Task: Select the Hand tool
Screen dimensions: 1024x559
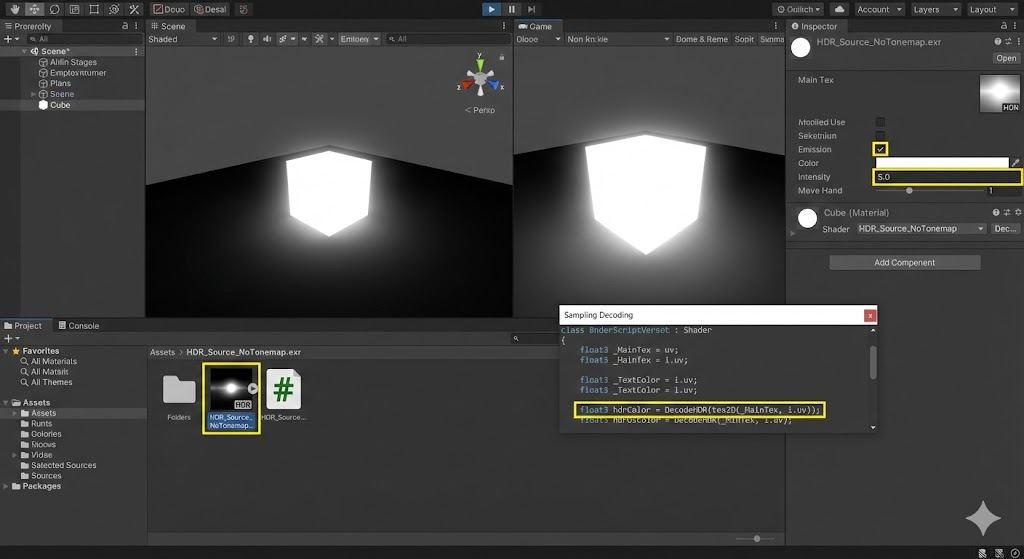Action: click(x=14, y=9)
